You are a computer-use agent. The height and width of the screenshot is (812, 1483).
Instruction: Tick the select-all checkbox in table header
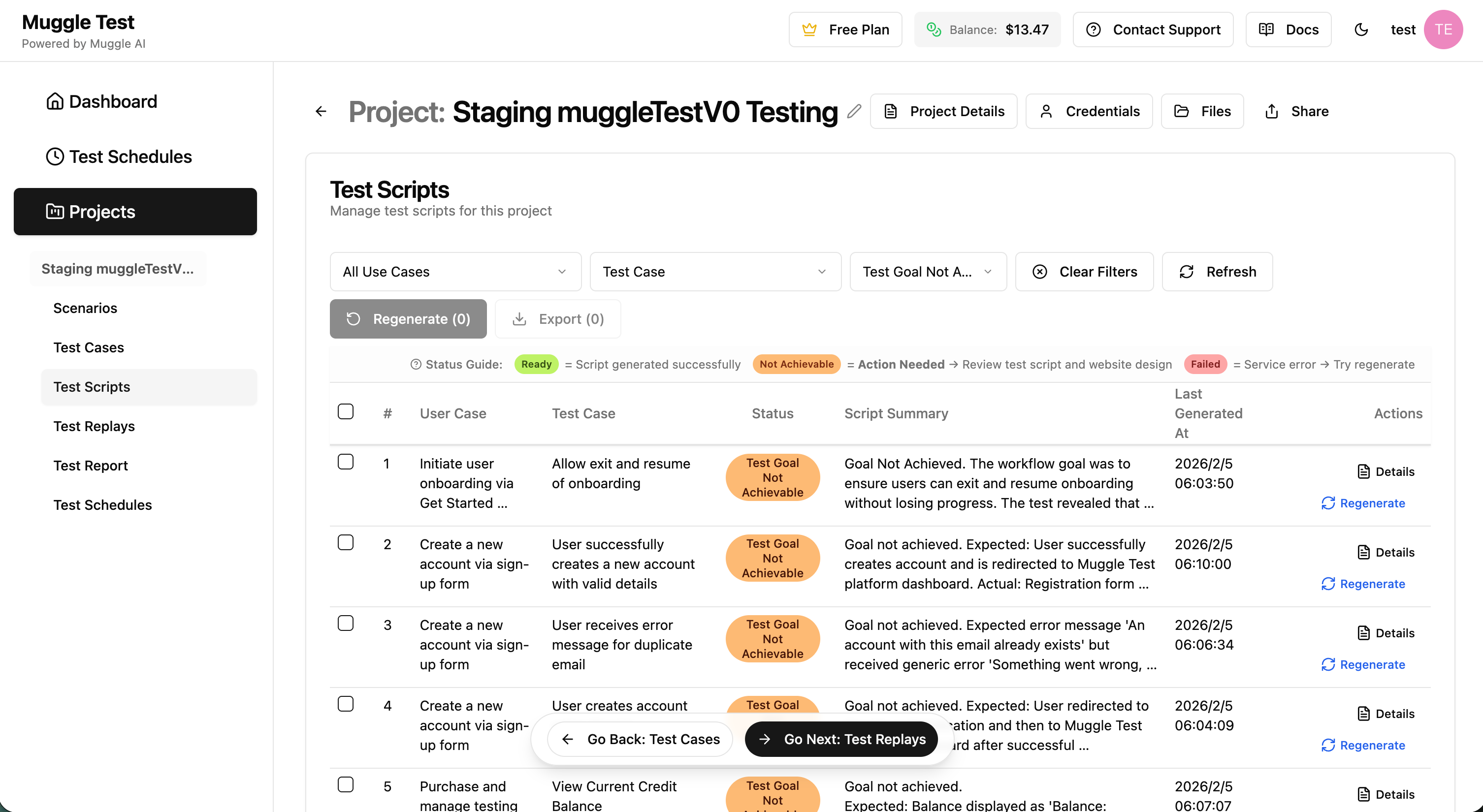(346, 411)
